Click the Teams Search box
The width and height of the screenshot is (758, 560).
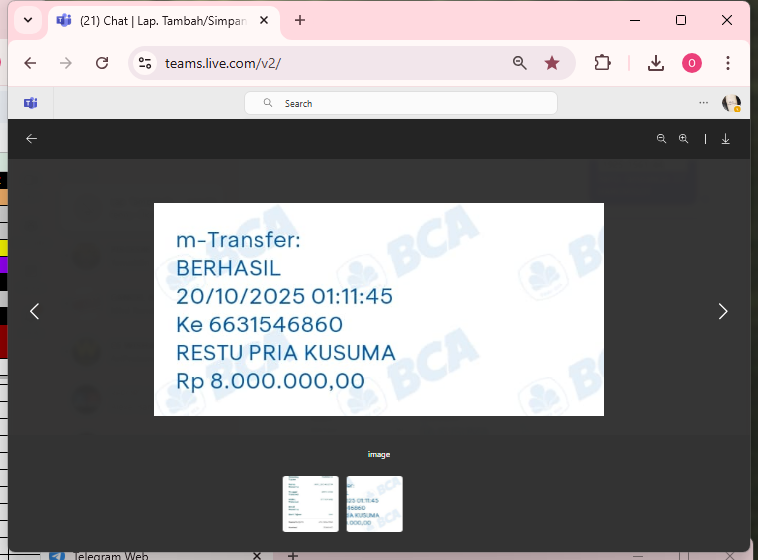click(401, 103)
